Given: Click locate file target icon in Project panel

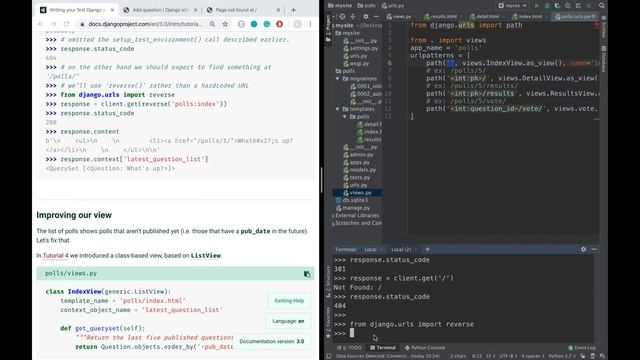Looking at the screenshot, I should click(x=342, y=17).
